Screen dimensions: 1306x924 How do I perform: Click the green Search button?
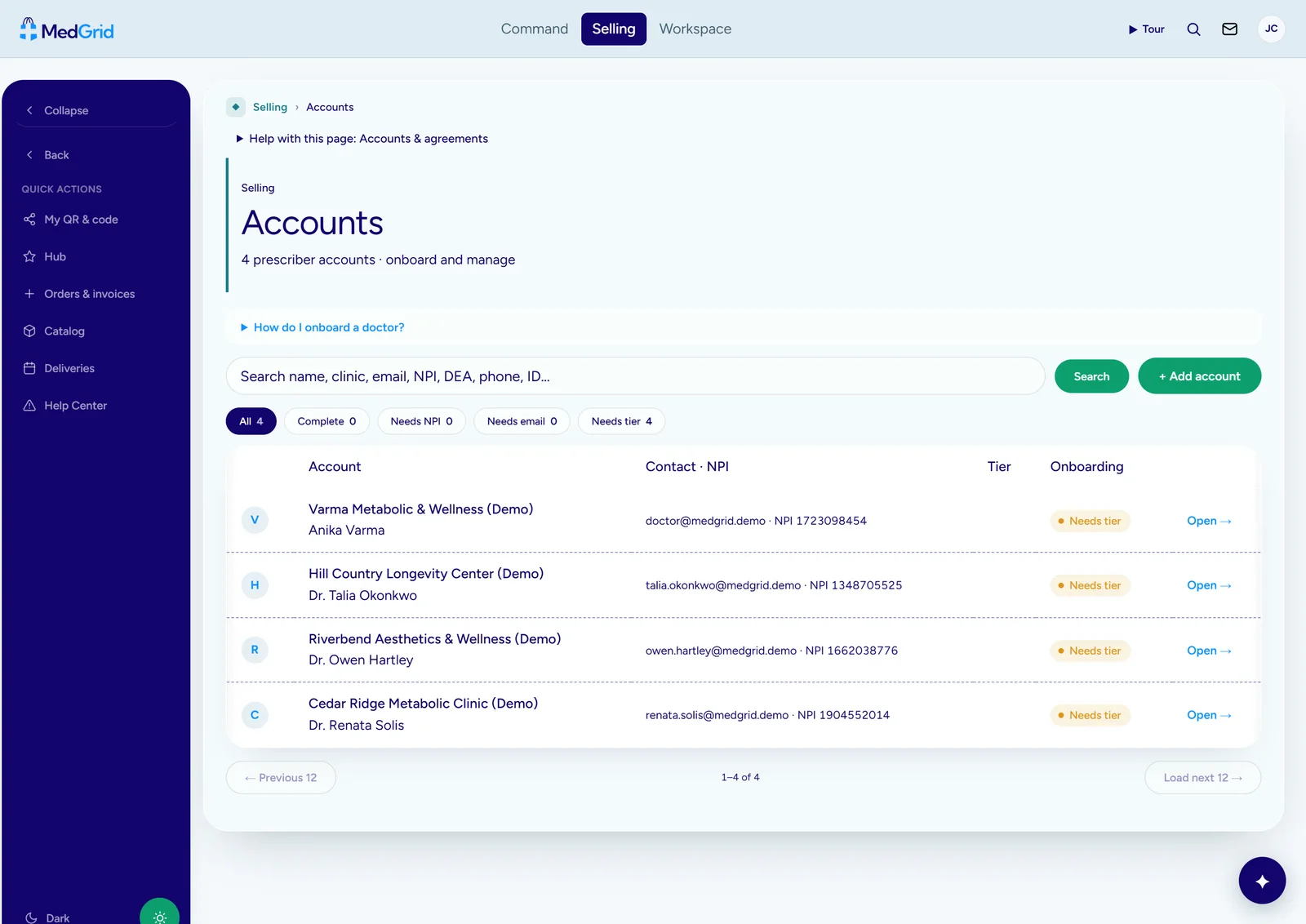(x=1091, y=376)
